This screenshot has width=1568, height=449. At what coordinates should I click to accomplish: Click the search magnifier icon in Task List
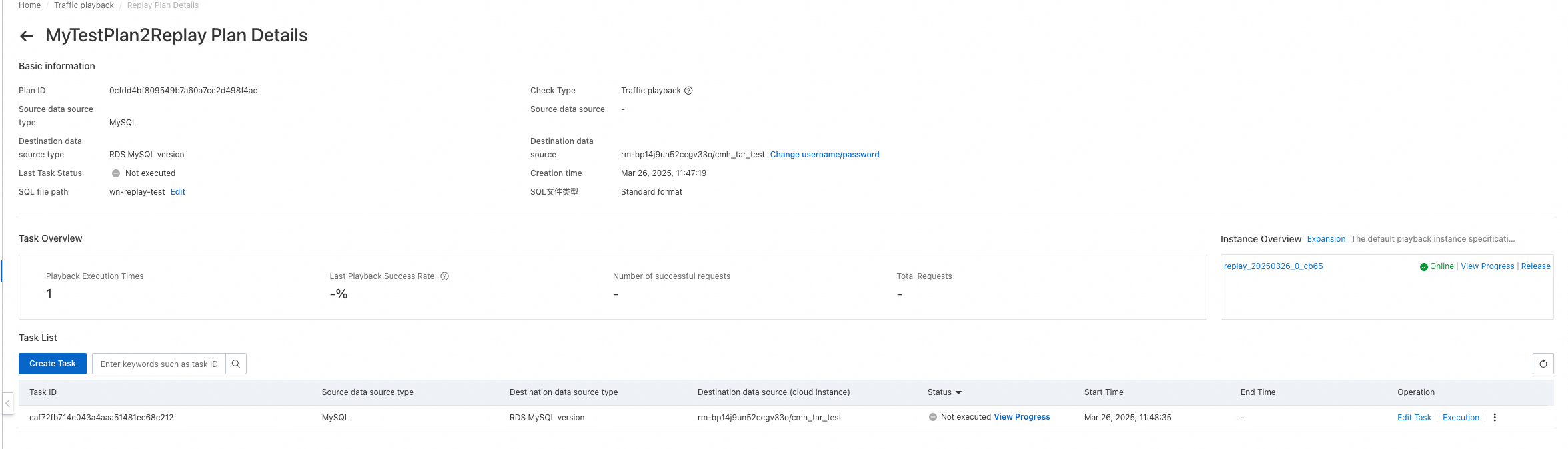(x=236, y=364)
